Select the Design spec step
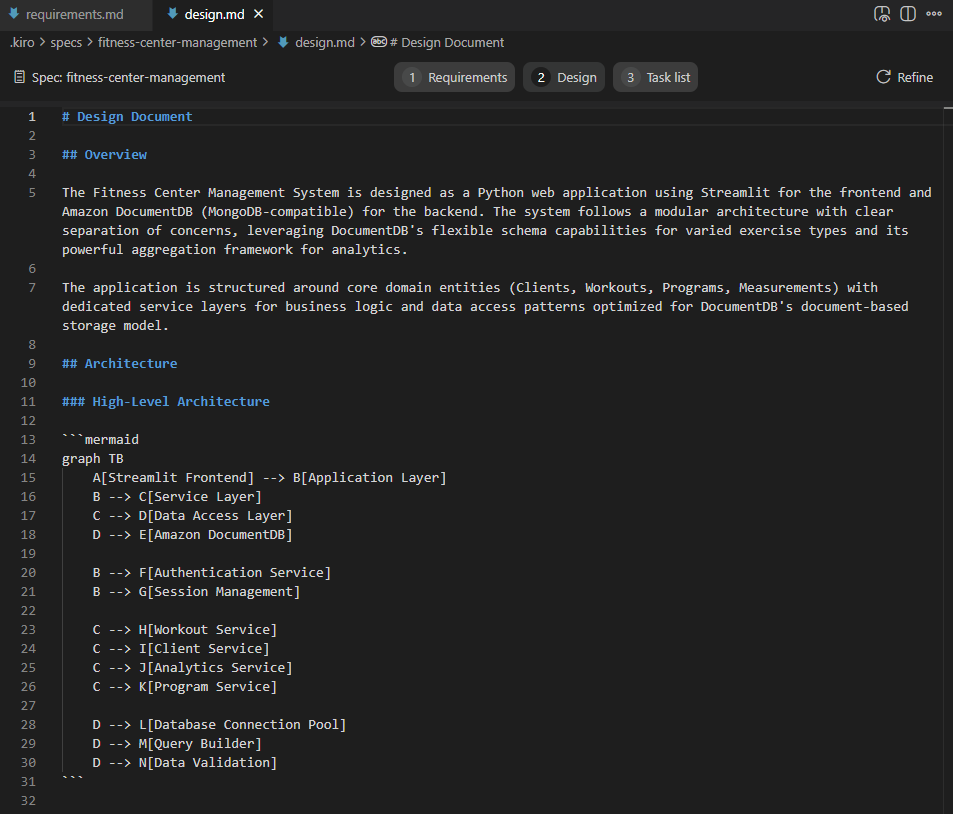 (564, 77)
